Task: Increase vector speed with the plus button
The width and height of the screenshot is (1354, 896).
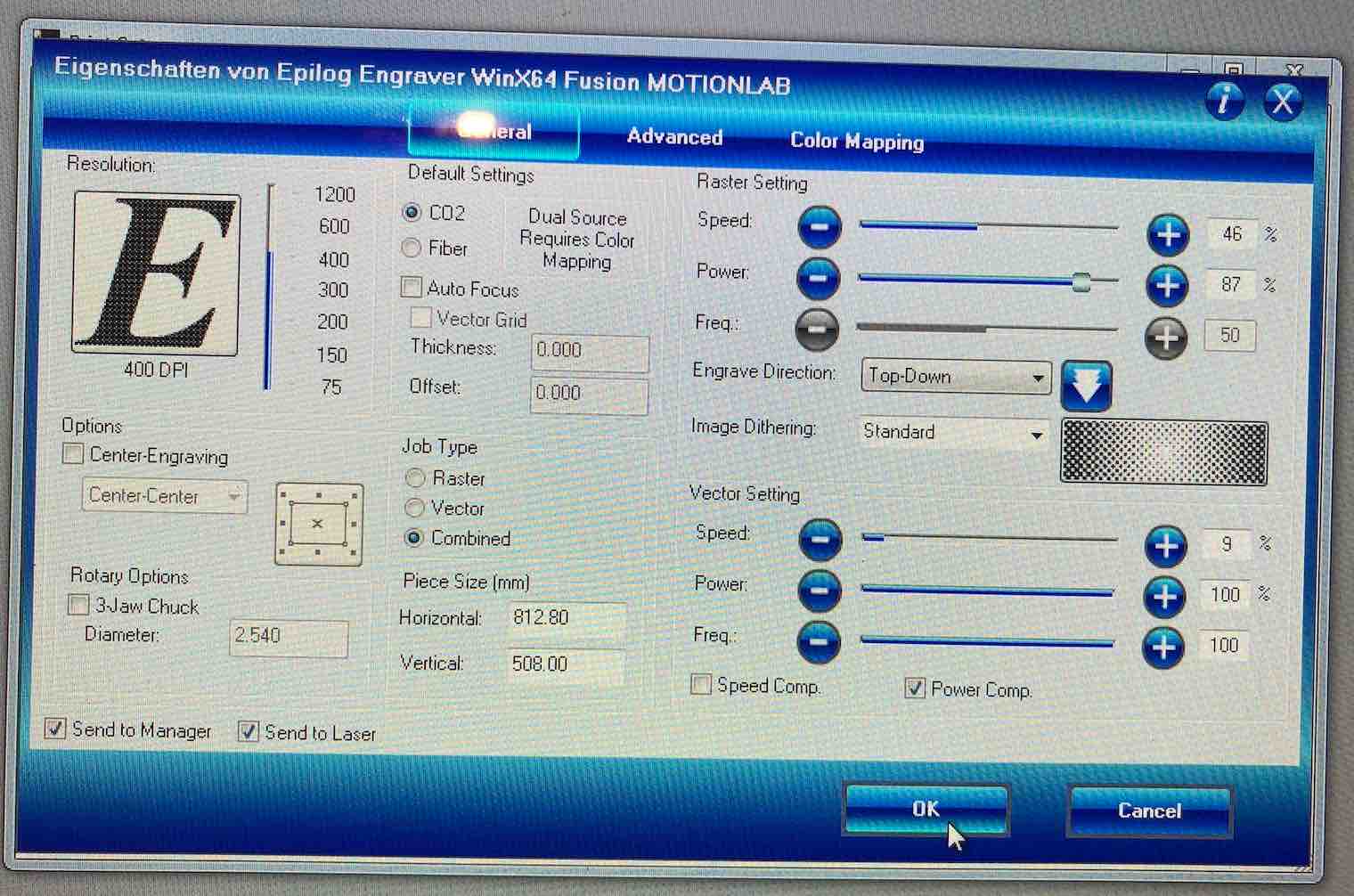Action: pyautogui.click(x=1165, y=545)
